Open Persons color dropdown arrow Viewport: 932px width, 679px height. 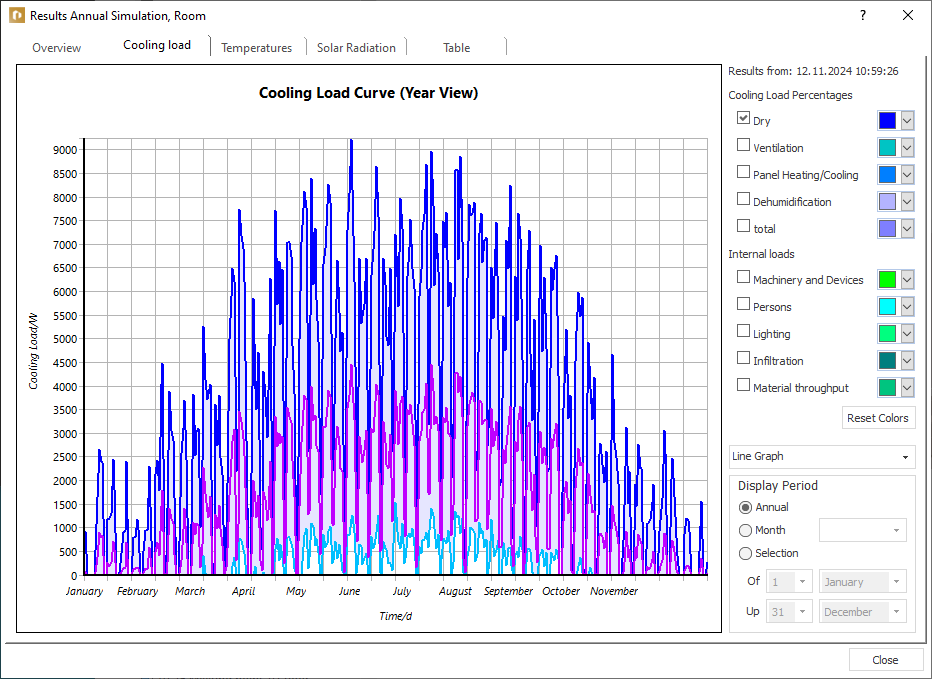tap(907, 306)
